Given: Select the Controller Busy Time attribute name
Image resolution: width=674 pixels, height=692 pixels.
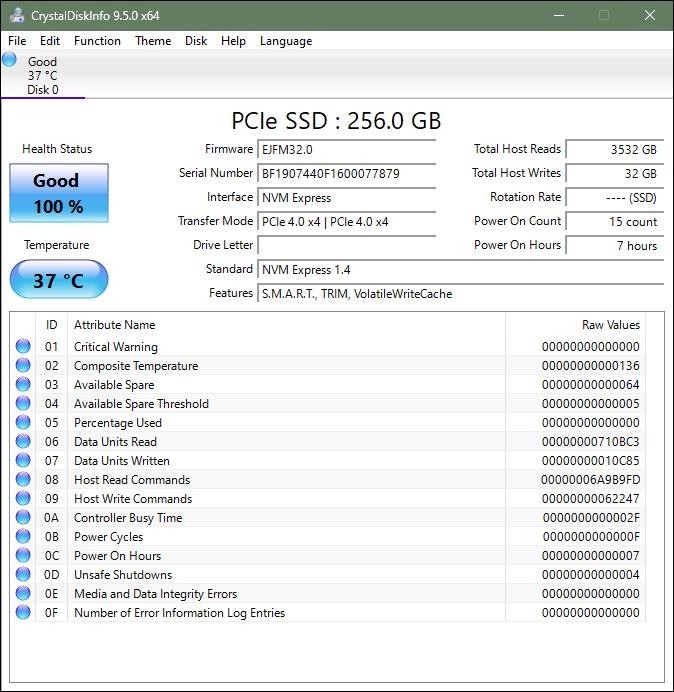Looking at the screenshot, I should (x=128, y=518).
